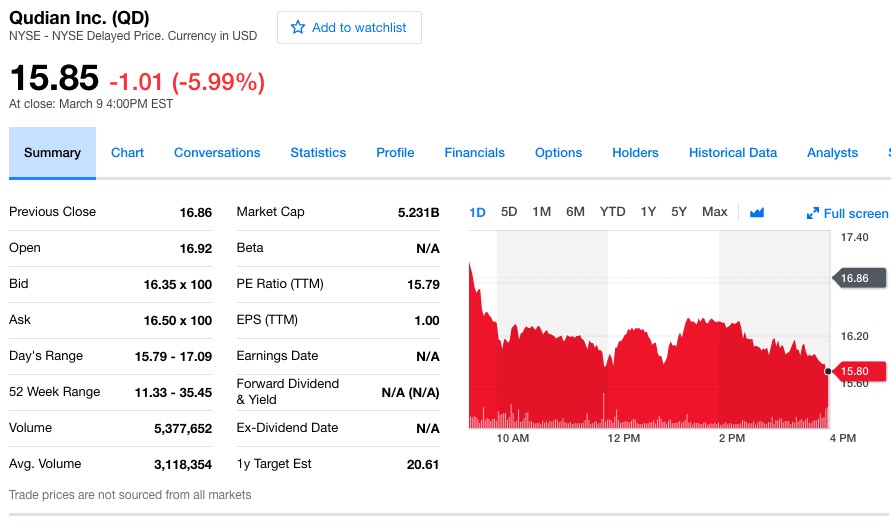The image size is (891, 522).
Task: Click the 15.85 current price
Action: (54, 78)
